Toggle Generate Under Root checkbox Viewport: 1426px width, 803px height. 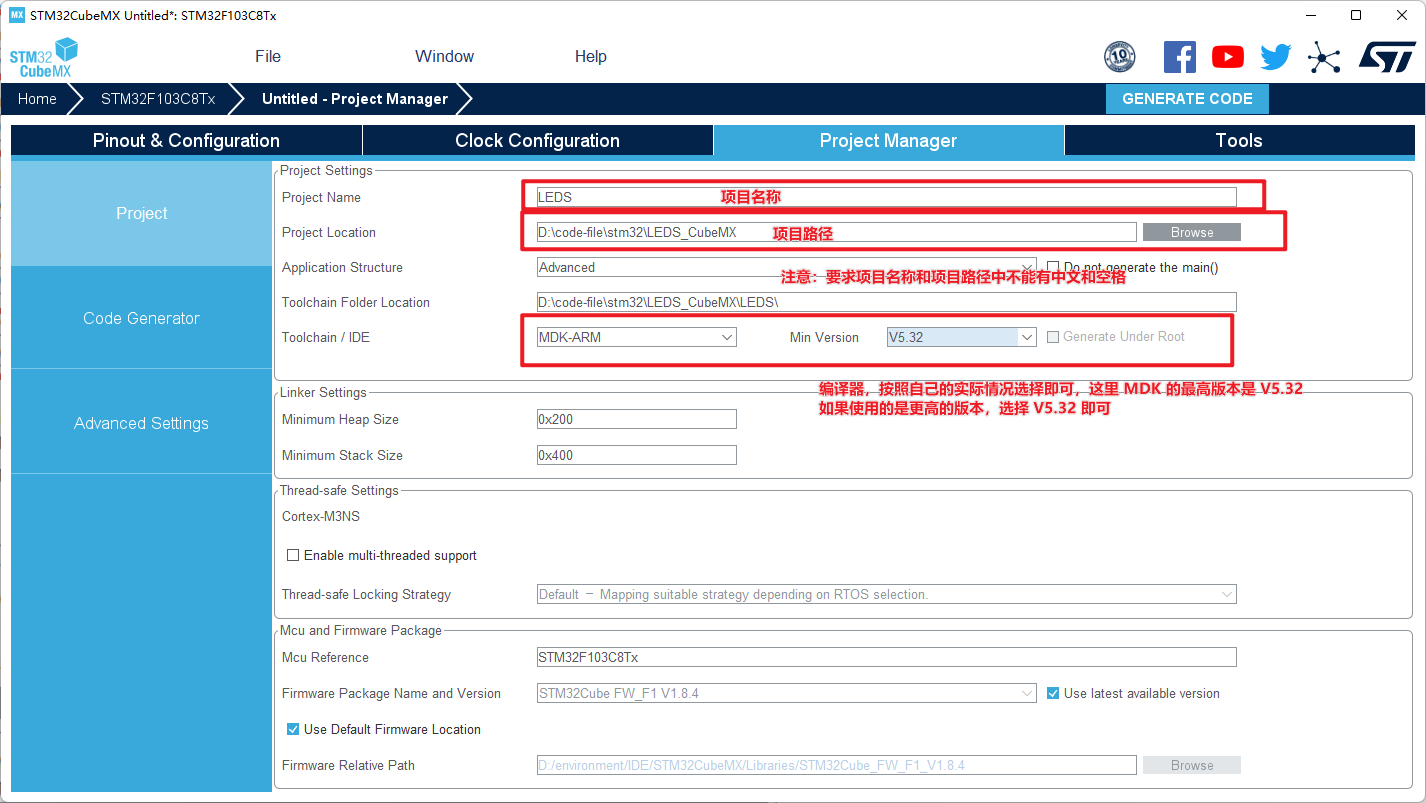(1053, 337)
